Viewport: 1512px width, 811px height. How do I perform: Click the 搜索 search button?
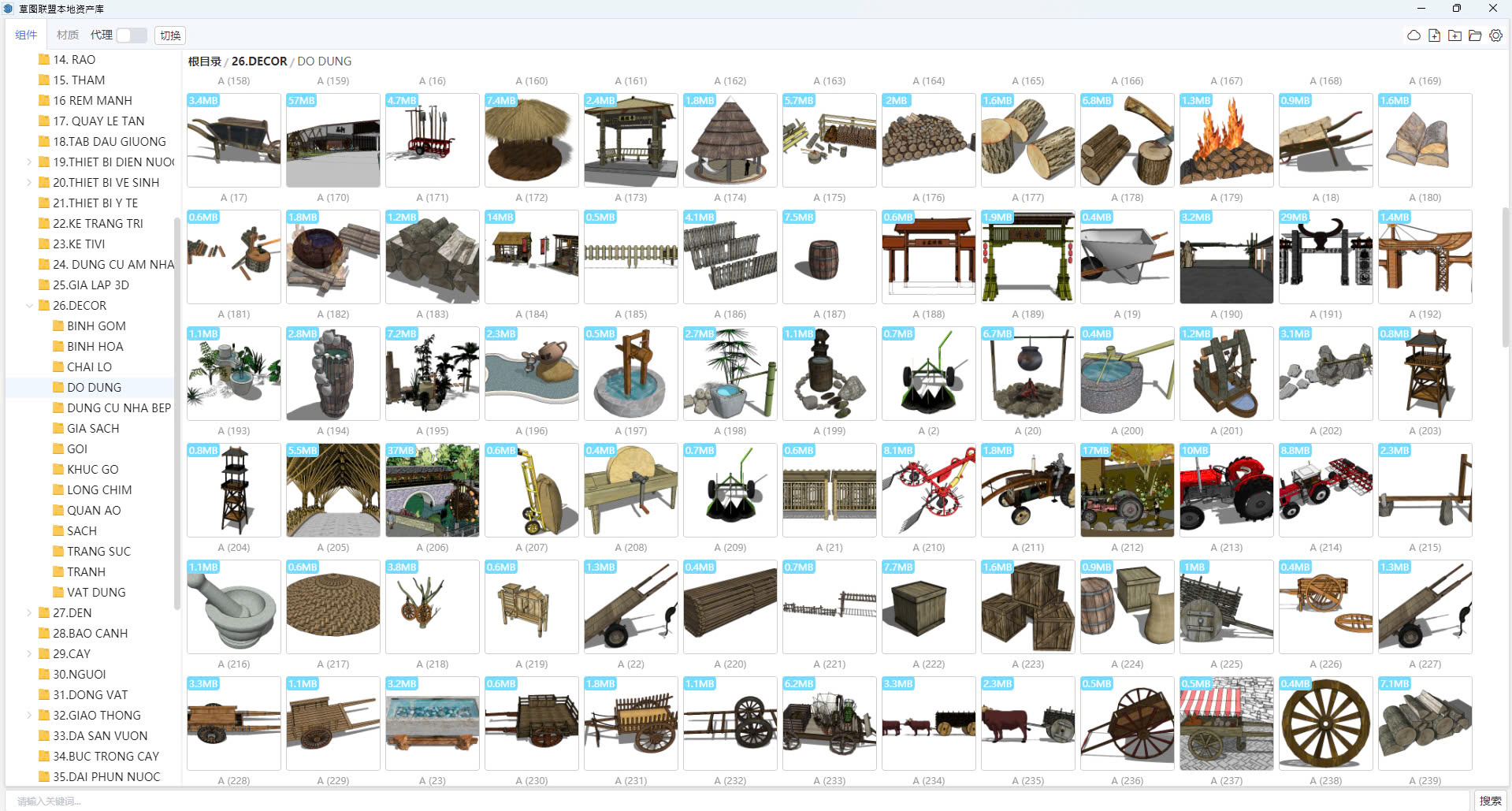(1490, 800)
